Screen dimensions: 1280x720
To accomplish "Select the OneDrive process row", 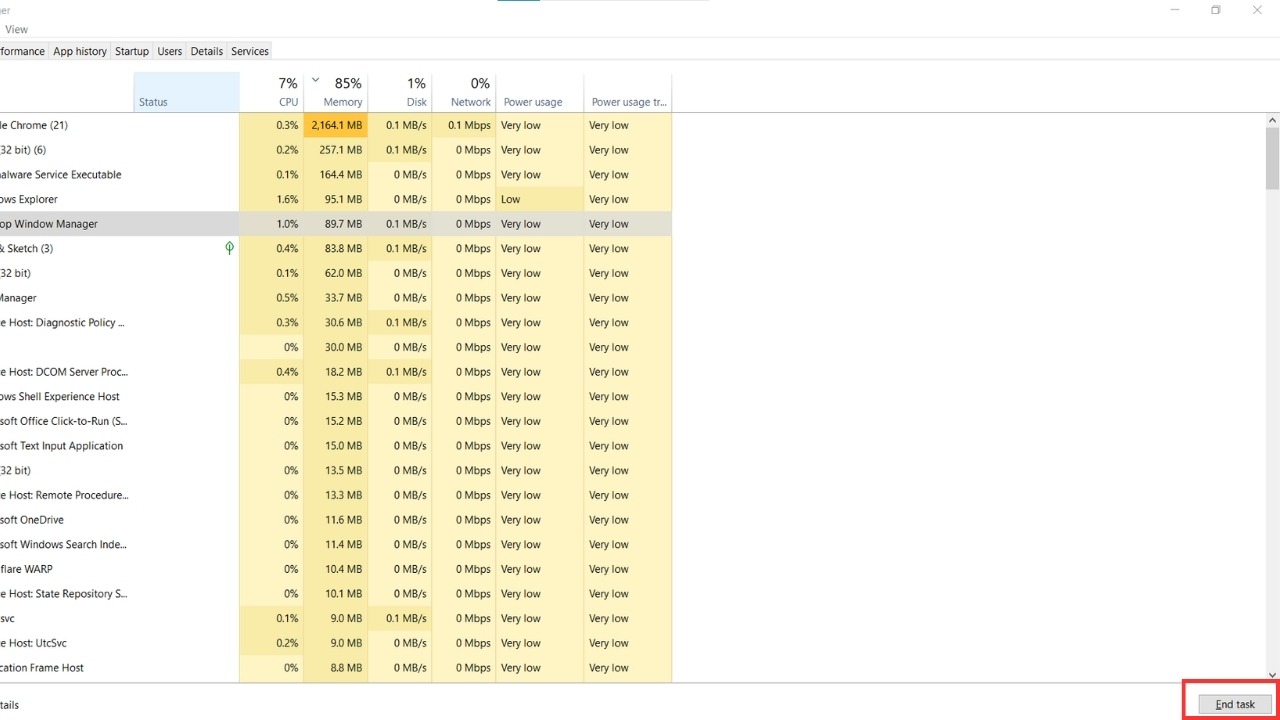I will (x=336, y=520).
